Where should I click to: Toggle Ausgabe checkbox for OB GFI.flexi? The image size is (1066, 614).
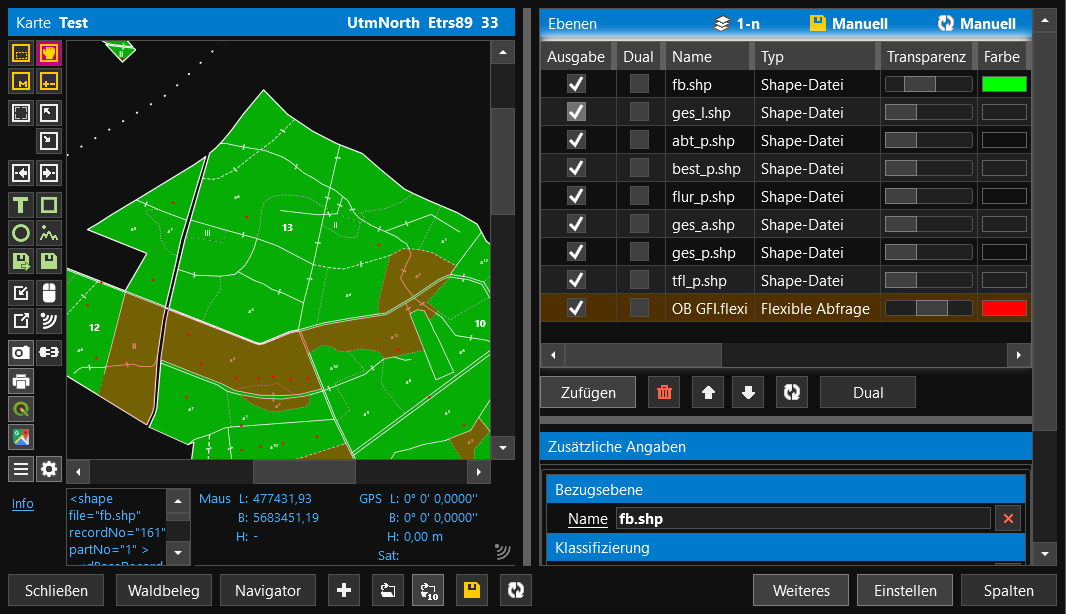(576, 309)
